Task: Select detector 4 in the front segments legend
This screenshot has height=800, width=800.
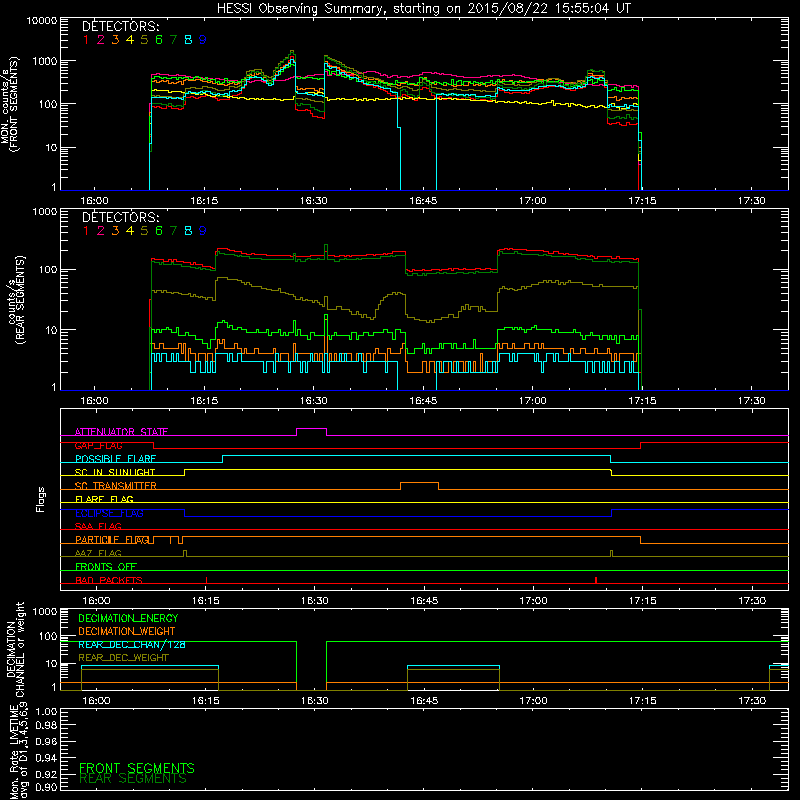Action: click(130, 40)
